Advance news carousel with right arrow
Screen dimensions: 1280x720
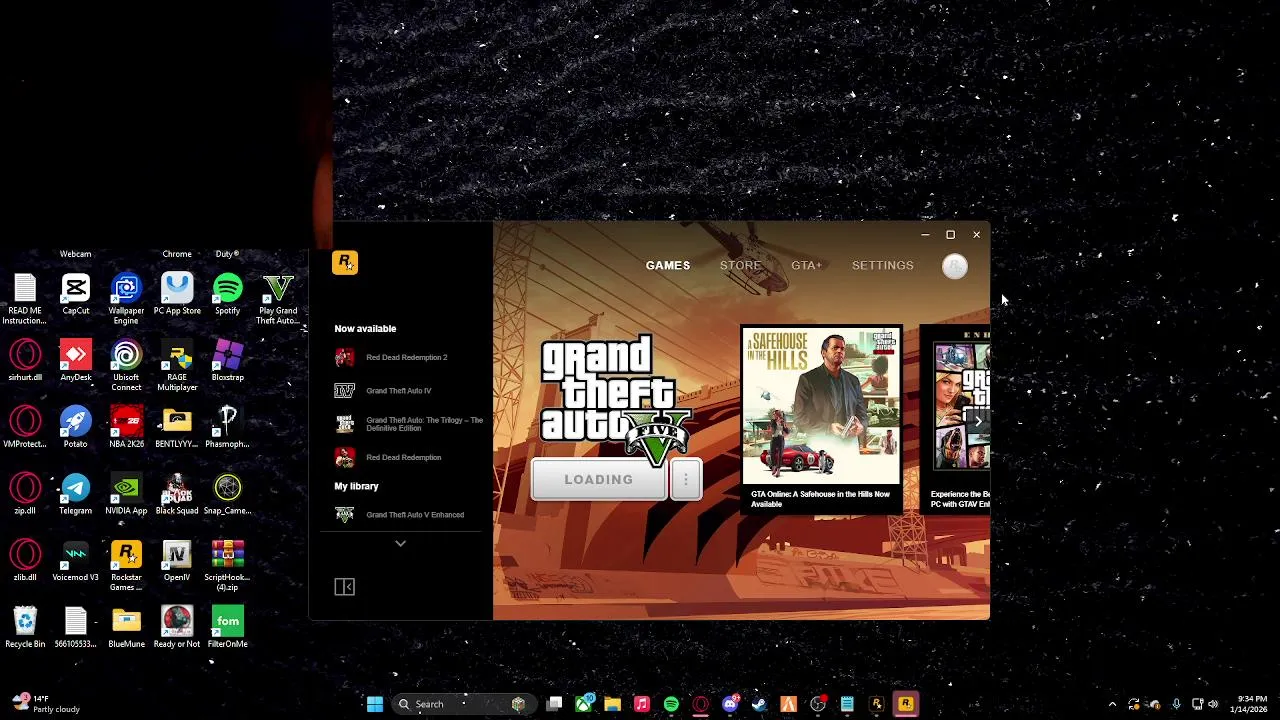coord(978,421)
